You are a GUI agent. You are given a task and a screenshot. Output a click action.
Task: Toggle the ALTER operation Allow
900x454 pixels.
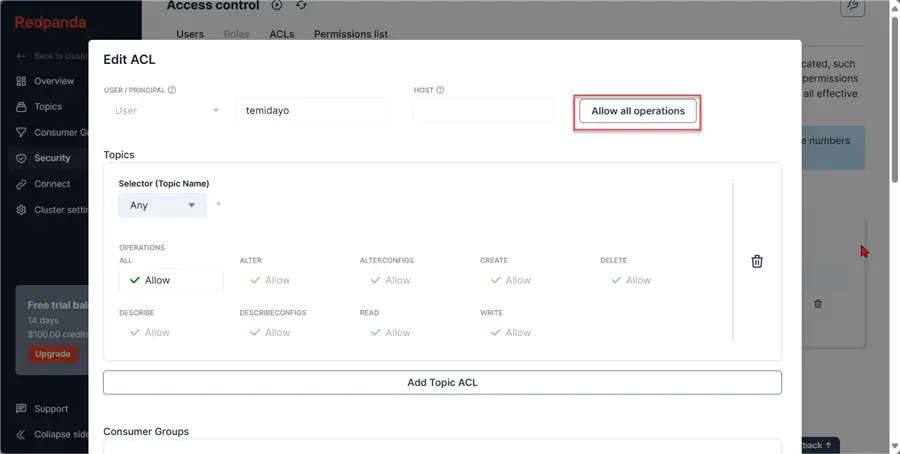pyautogui.click(x=270, y=280)
